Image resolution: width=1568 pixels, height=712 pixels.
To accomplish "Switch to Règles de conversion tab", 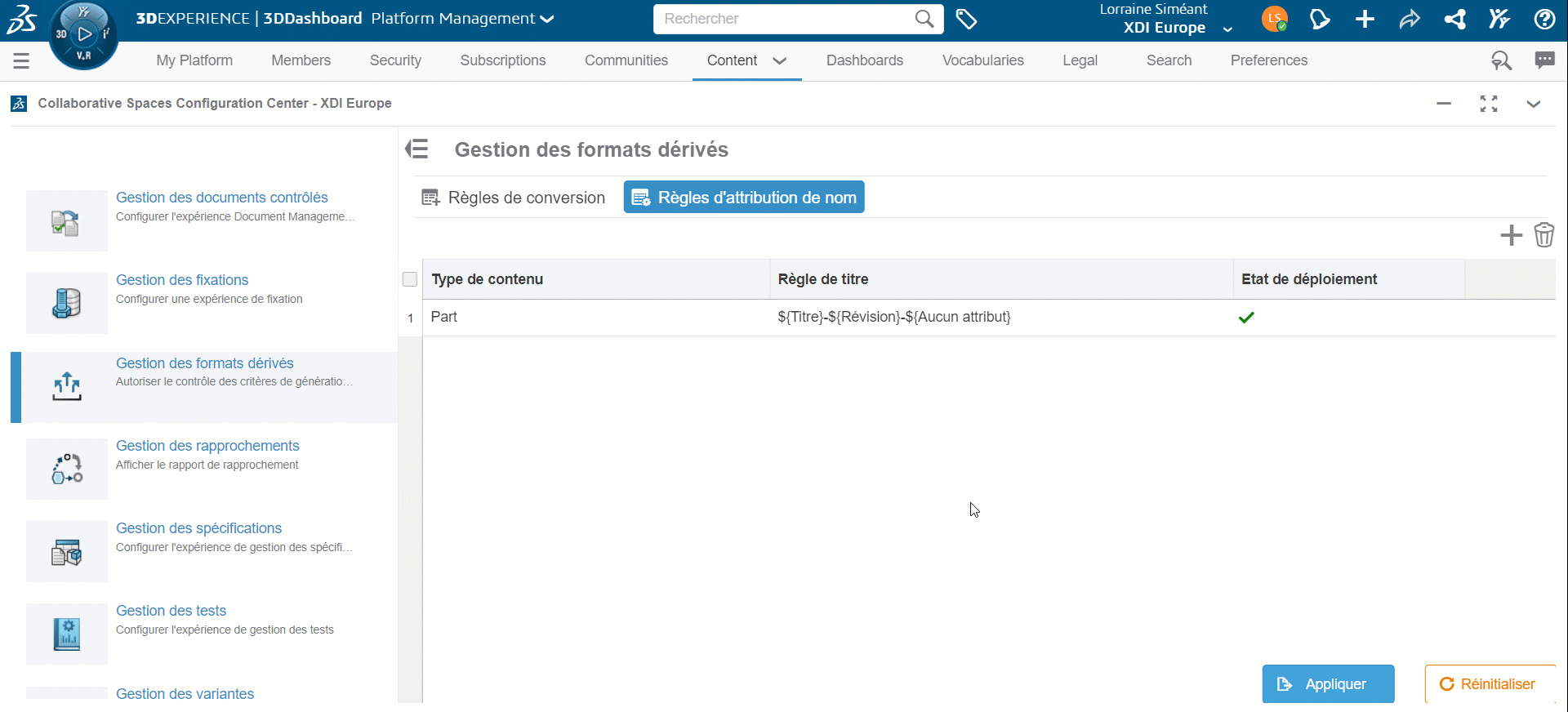I will point(514,198).
